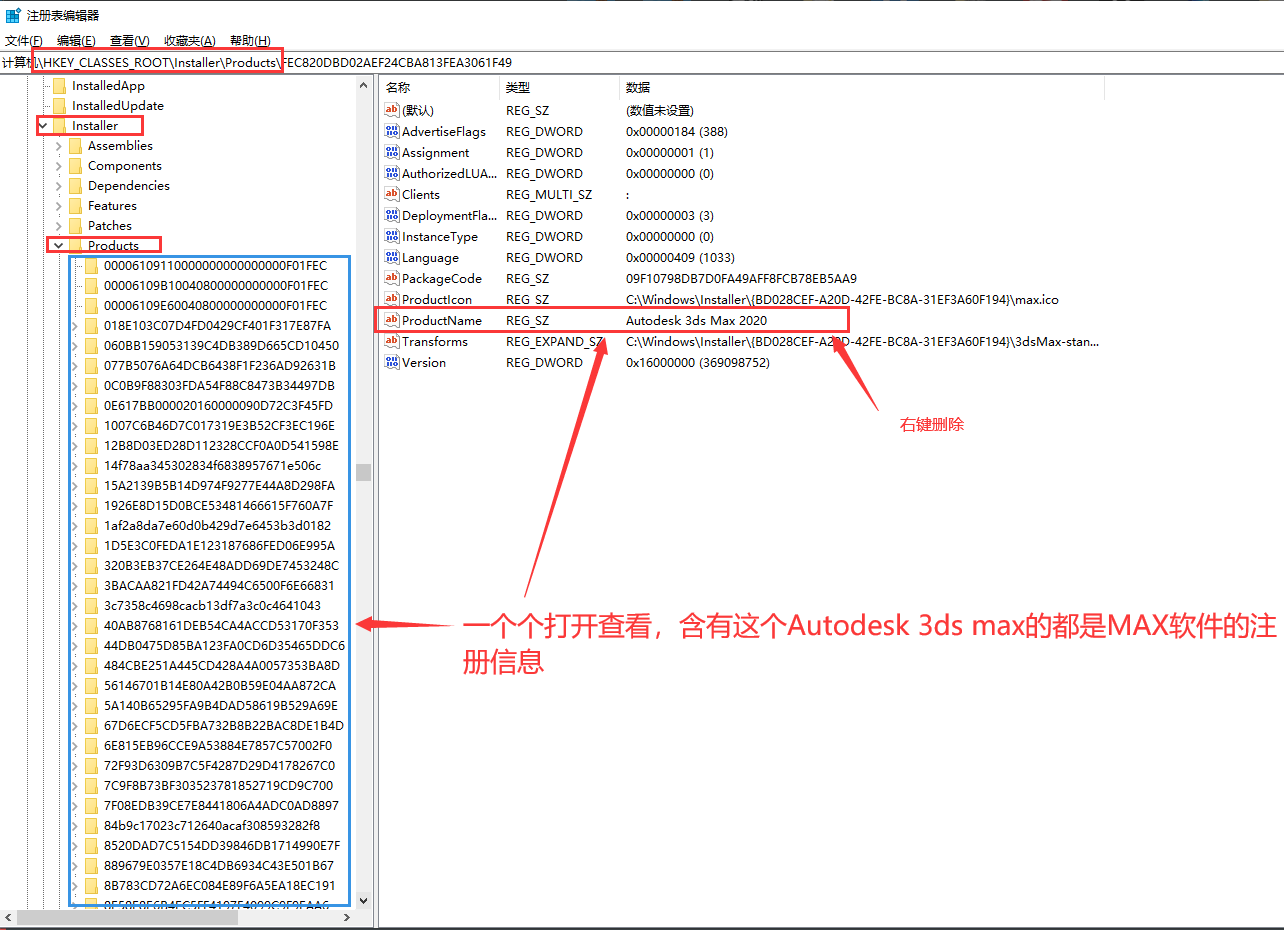Click the tree pane scrollbar down arrow

(363, 899)
